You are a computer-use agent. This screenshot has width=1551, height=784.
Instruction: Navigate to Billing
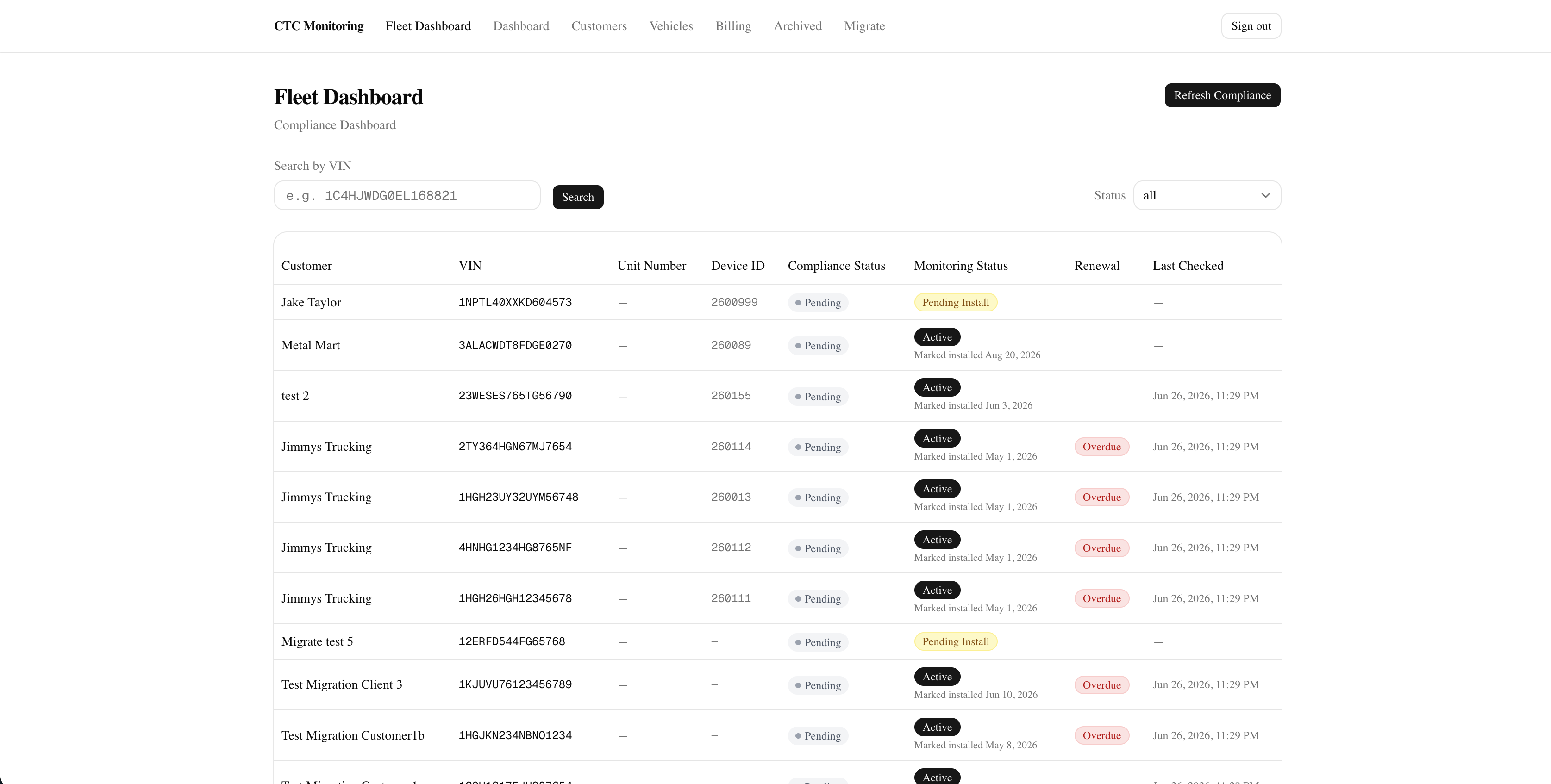pyautogui.click(x=733, y=26)
